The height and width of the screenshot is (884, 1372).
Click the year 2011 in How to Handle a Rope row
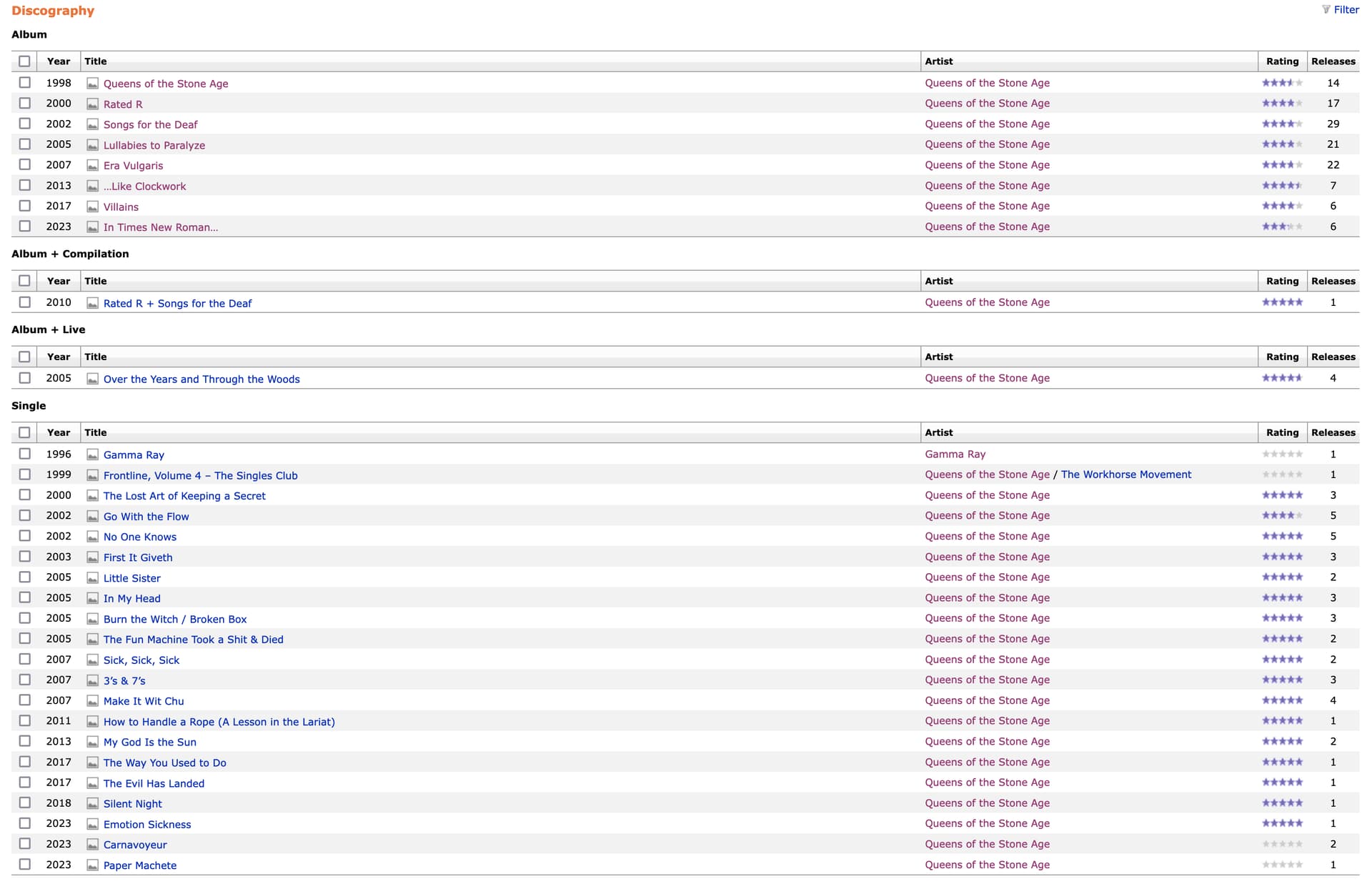point(59,721)
